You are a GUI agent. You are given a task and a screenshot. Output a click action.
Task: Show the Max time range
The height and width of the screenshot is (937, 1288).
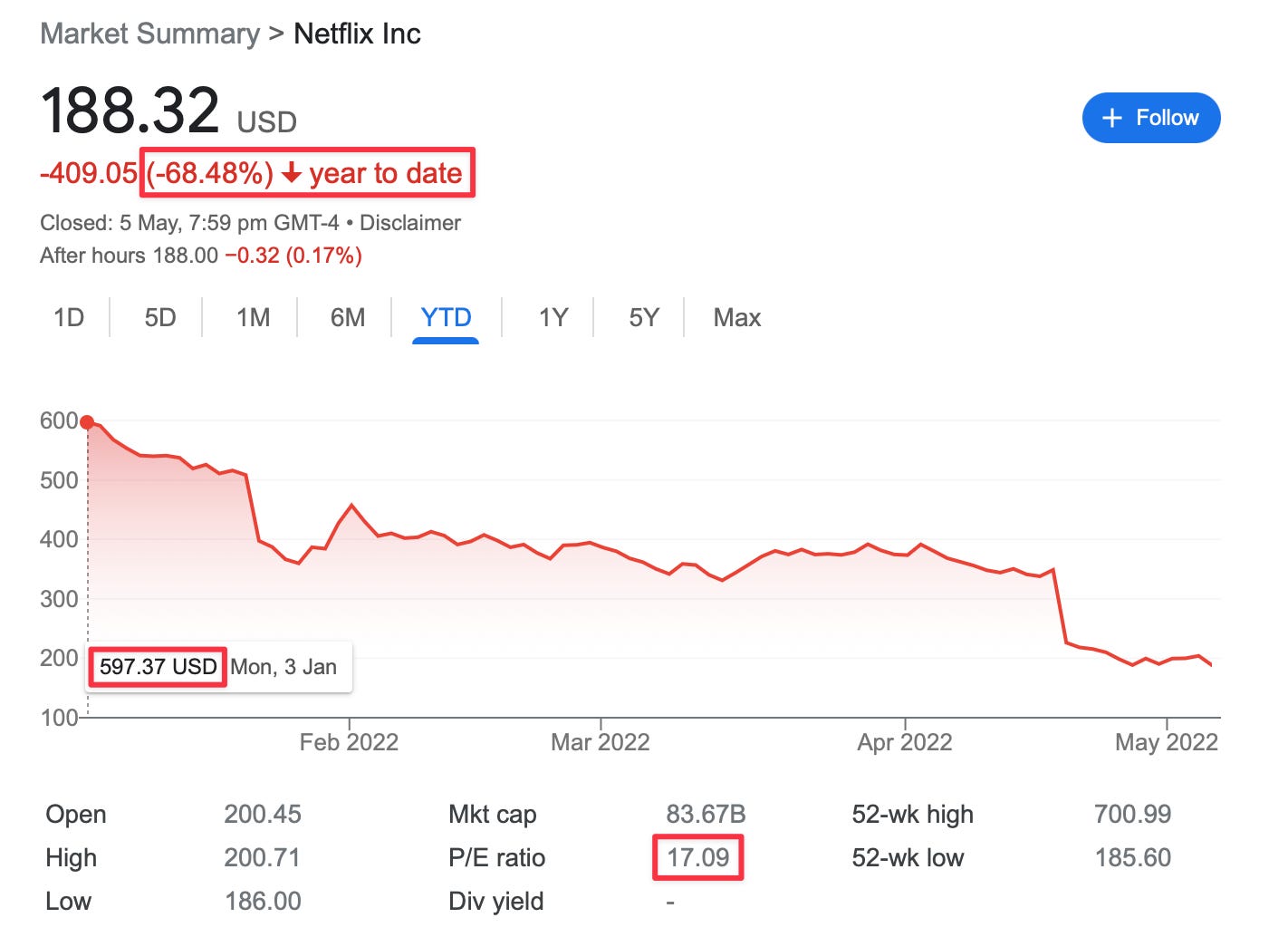(737, 318)
